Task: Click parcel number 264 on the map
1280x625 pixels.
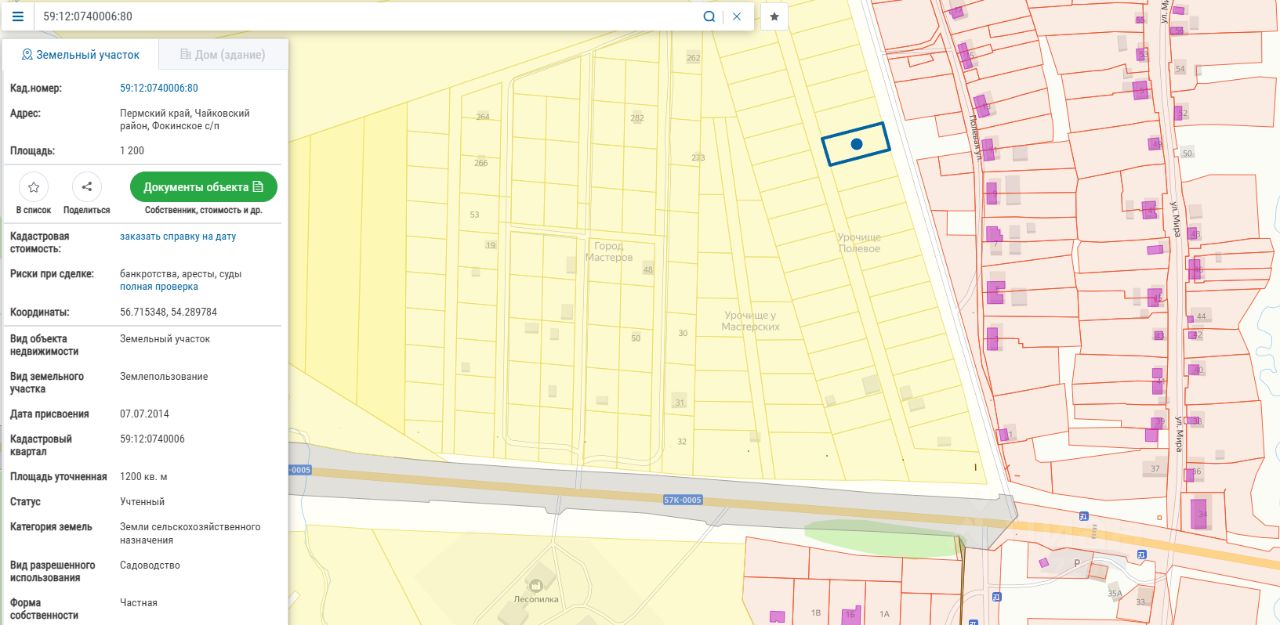Action: 483,117
